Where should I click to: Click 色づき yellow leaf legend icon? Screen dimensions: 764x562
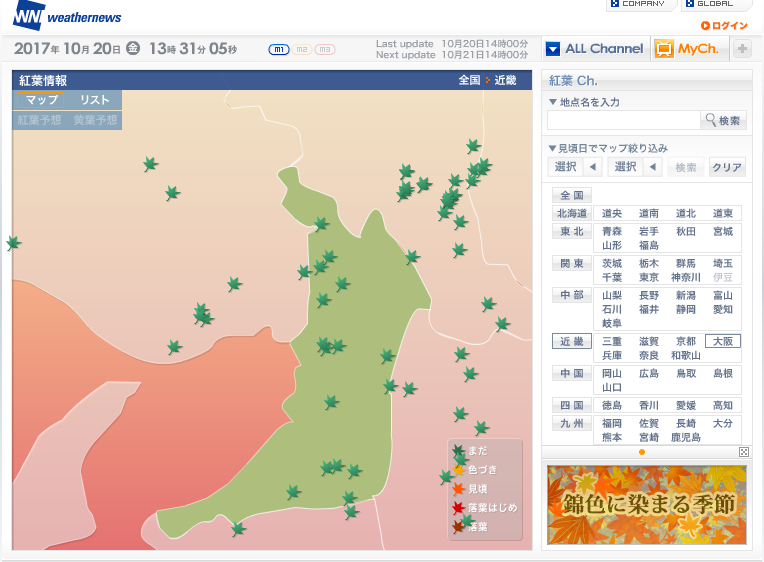(458, 470)
